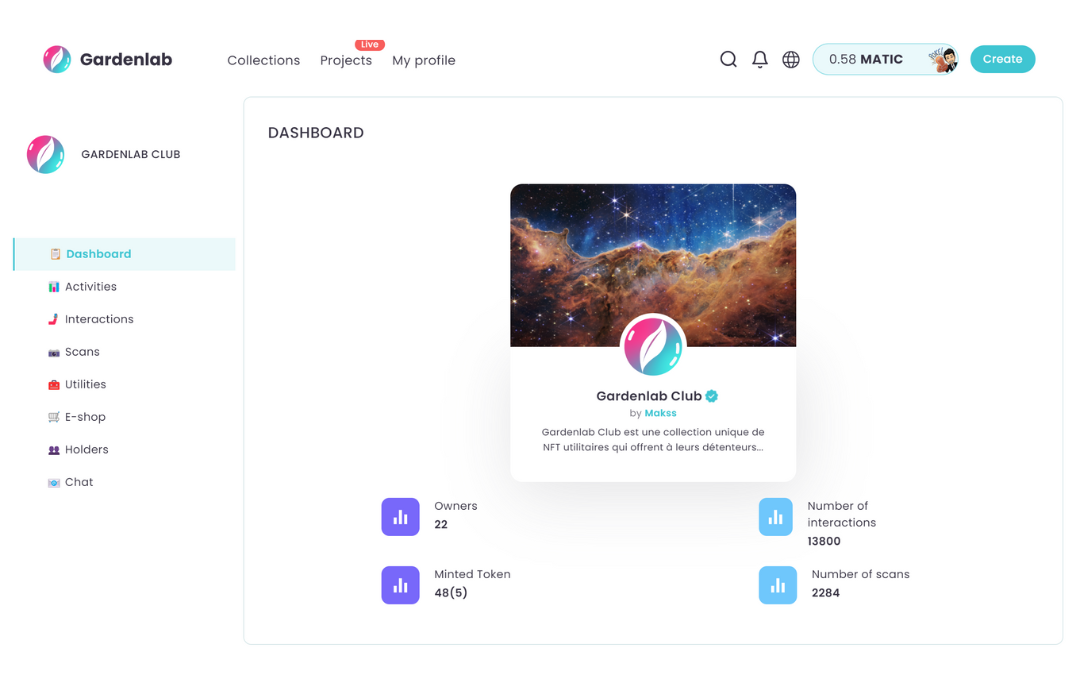
Task: Click the Owners purple stats icon
Action: click(x=400, y=517)
